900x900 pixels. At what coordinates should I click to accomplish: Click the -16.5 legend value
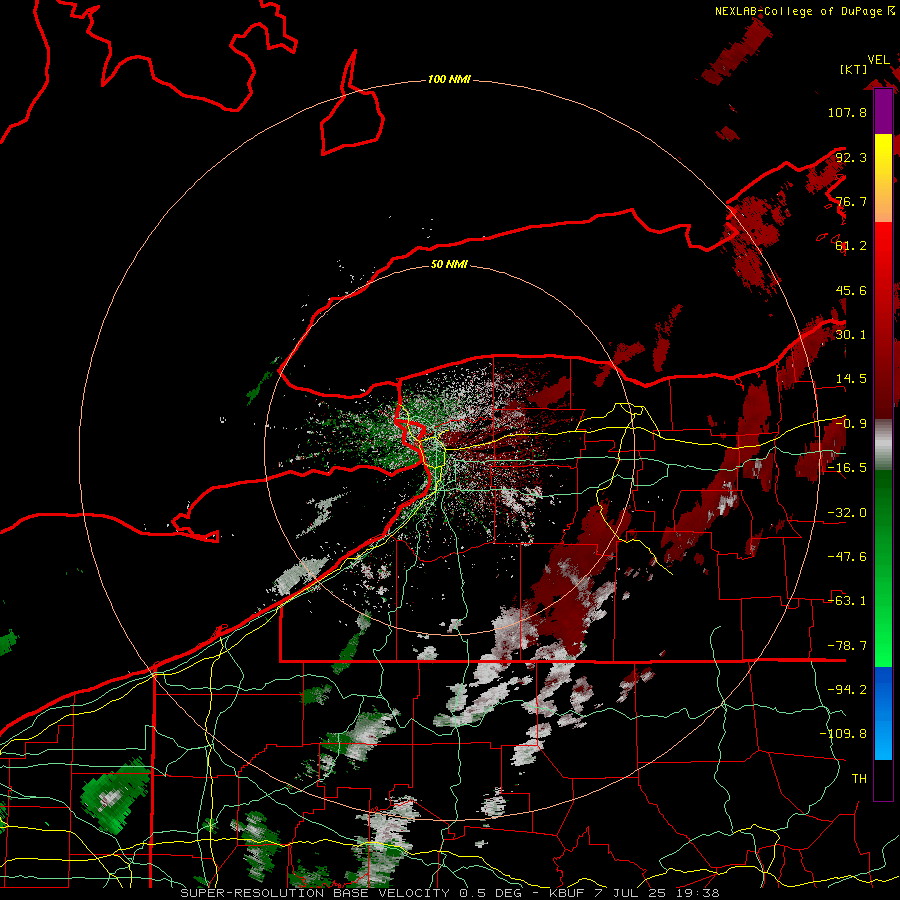[847, 468]
